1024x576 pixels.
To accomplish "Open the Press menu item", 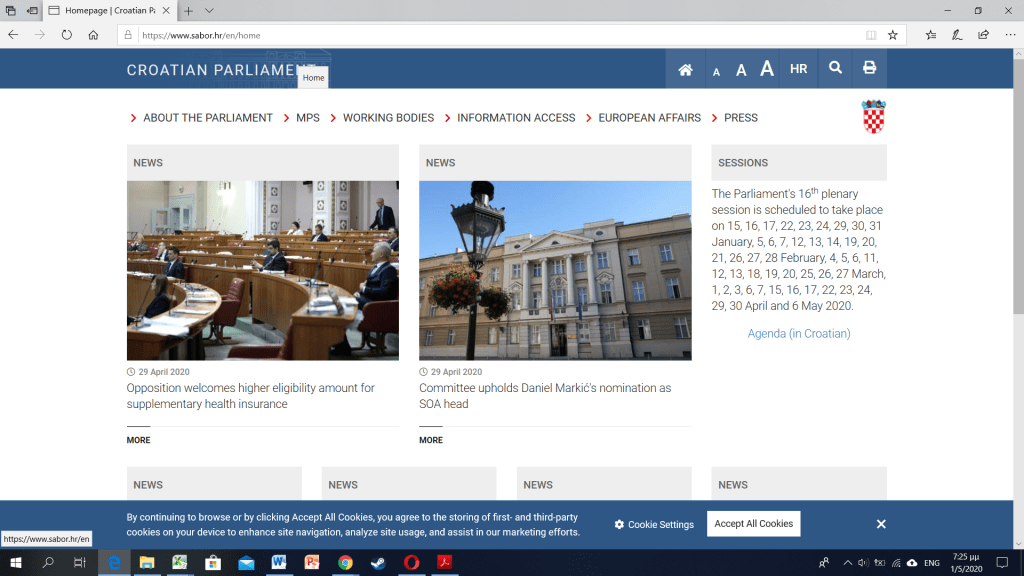I will point(740,118).
